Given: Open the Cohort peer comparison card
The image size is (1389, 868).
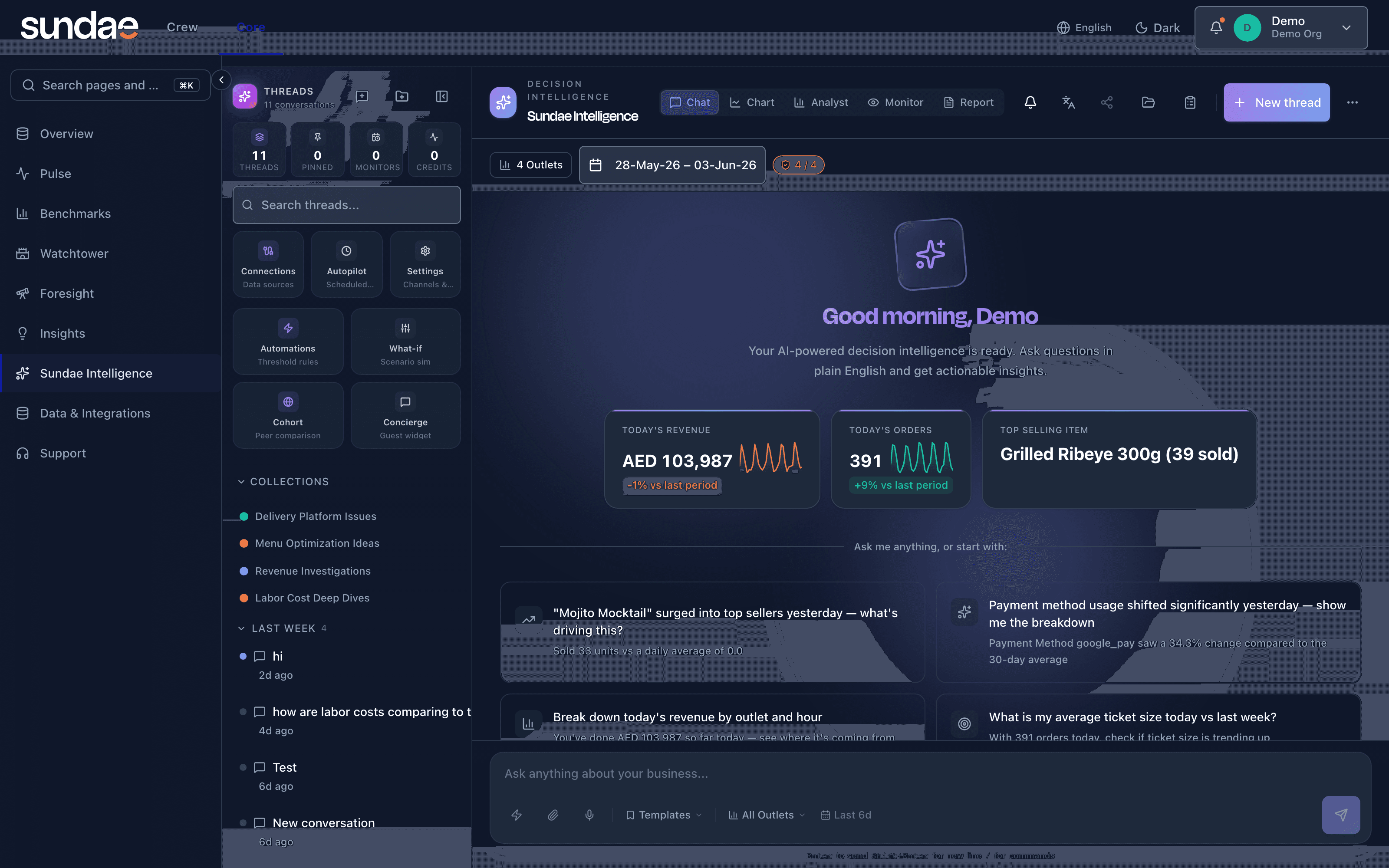Looking at the screenshot, I should (288, 416).
